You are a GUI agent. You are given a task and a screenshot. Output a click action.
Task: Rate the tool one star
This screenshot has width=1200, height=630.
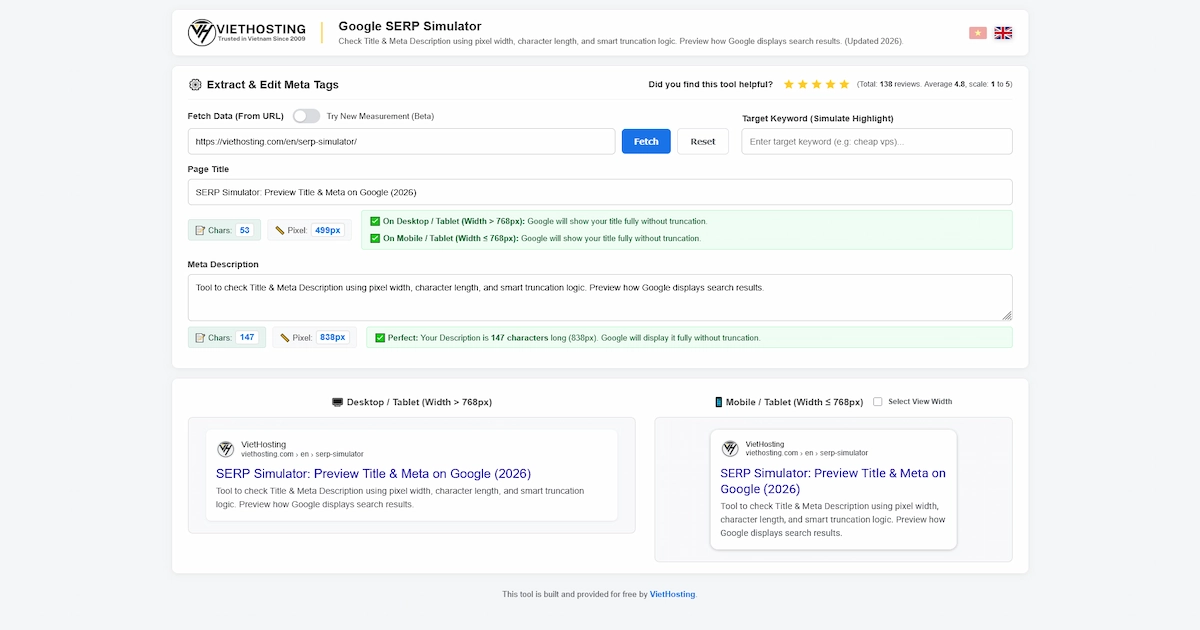(x=789, y=85)
